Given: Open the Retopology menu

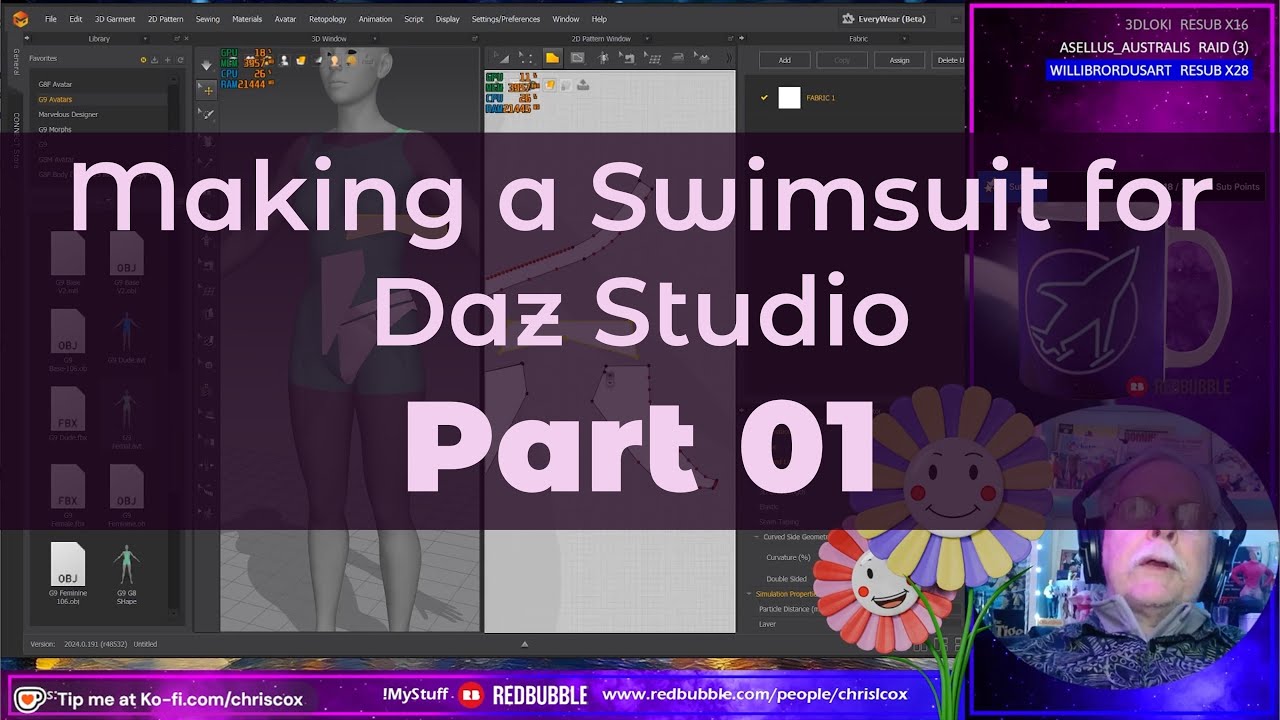Looking at the screenshot, I should [327, 19].
